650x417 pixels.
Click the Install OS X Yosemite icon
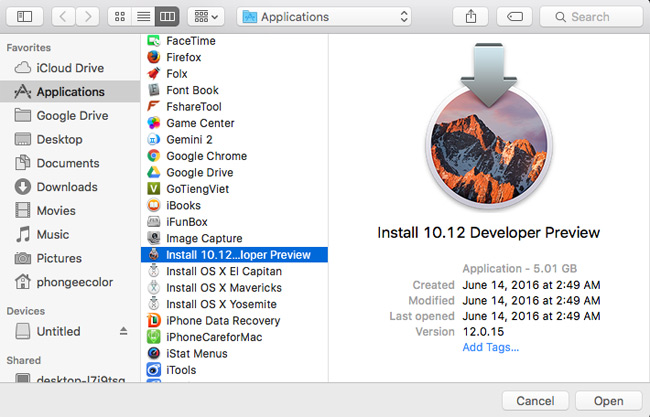(154, 304)
